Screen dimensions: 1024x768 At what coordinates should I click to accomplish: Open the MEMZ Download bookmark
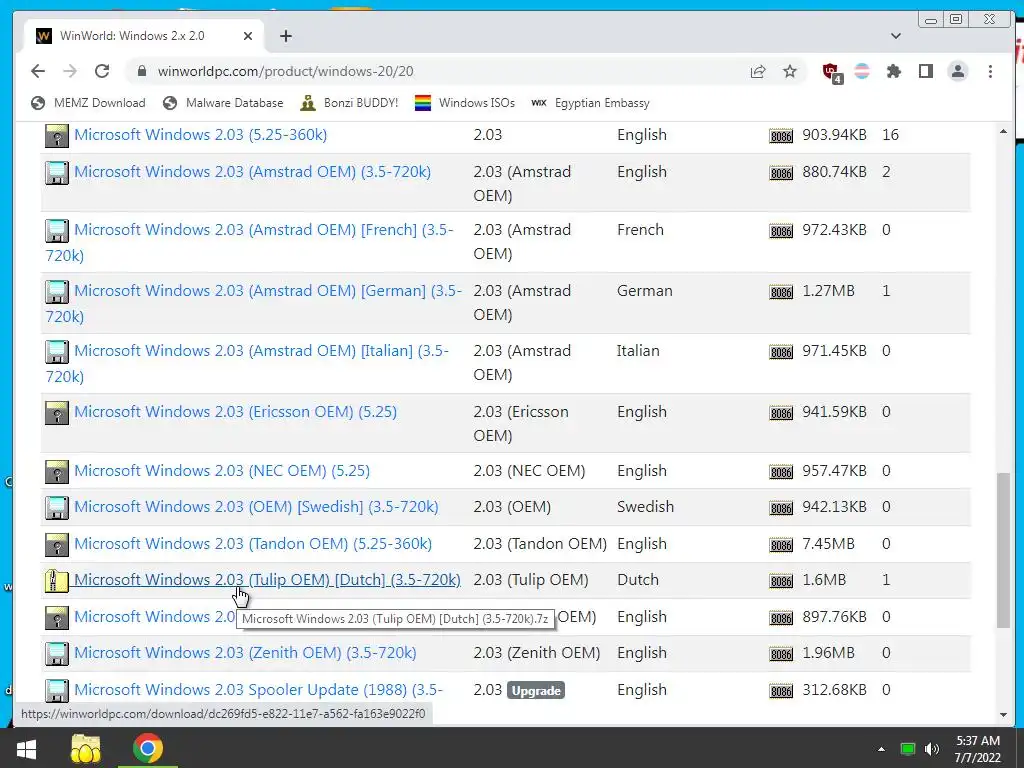coord(88,103)
